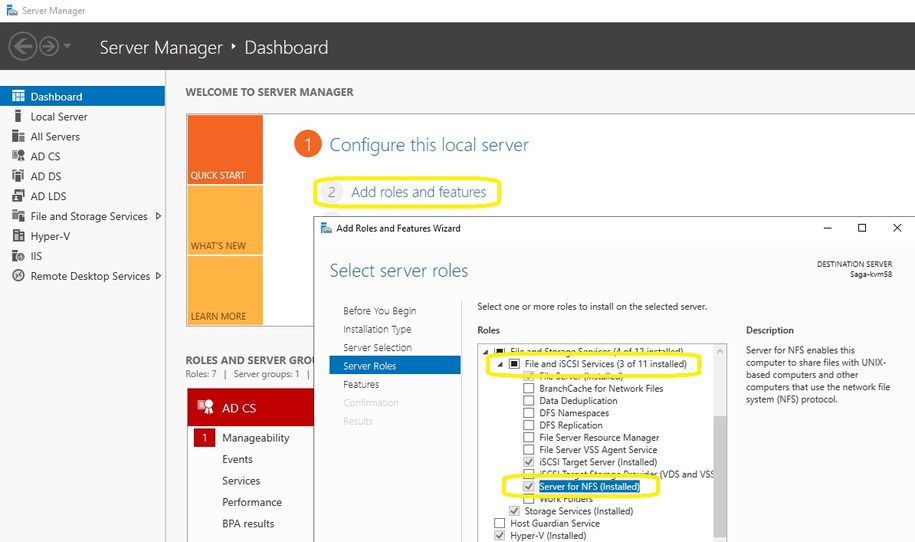Close the Add Roles and Features Wizard
The height and width of the screenshot is (542, 915).
tap(897, 228)
